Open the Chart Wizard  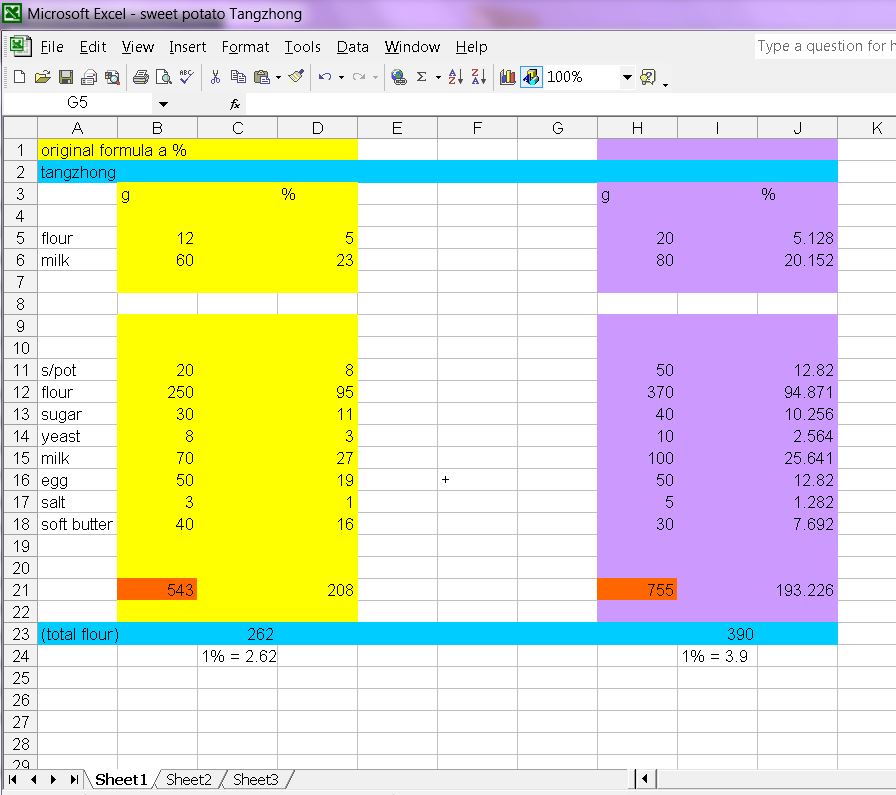pyautogui.click(x=508, y=77)
